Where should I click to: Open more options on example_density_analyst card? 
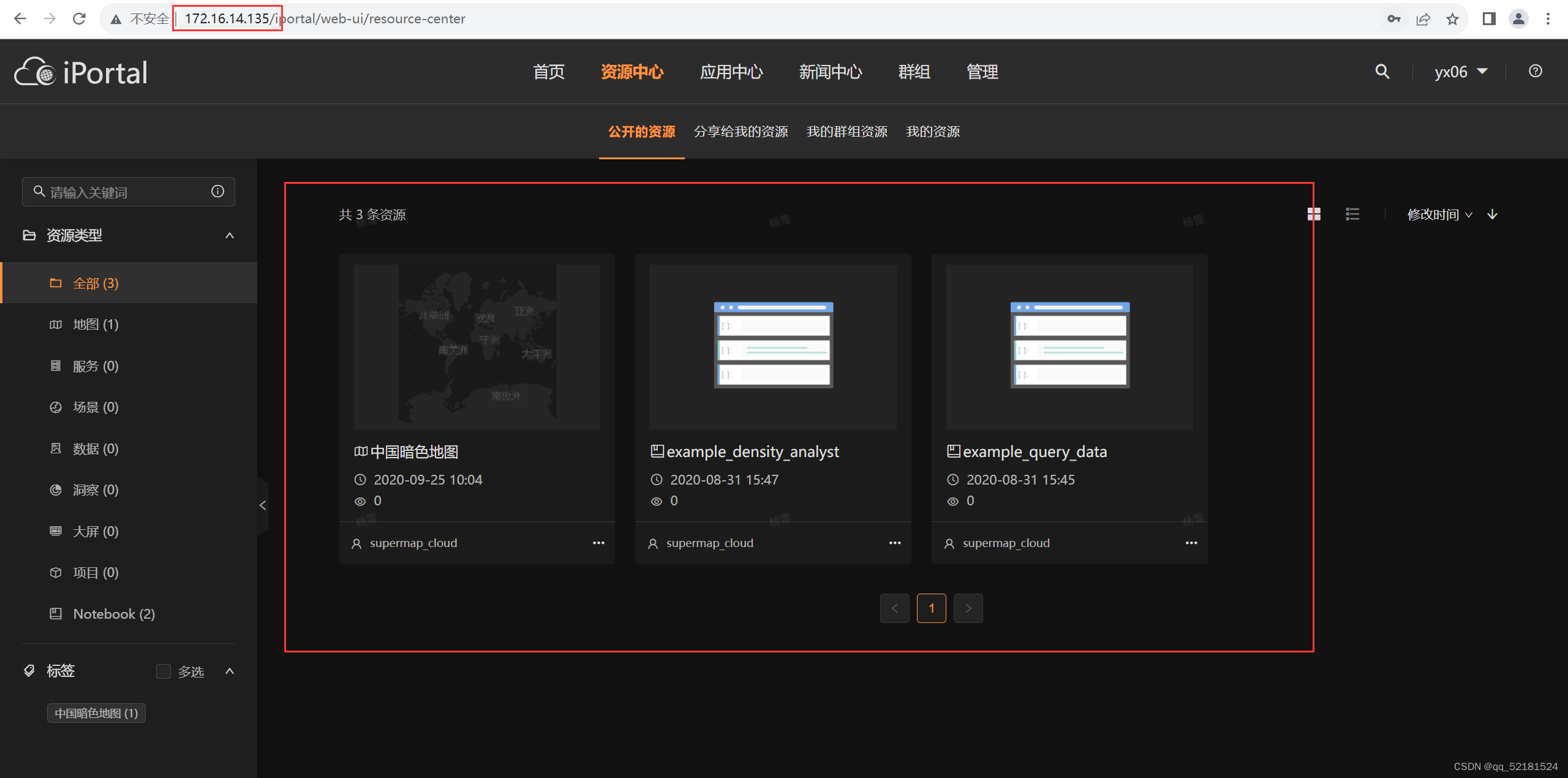tap(895, 542)
